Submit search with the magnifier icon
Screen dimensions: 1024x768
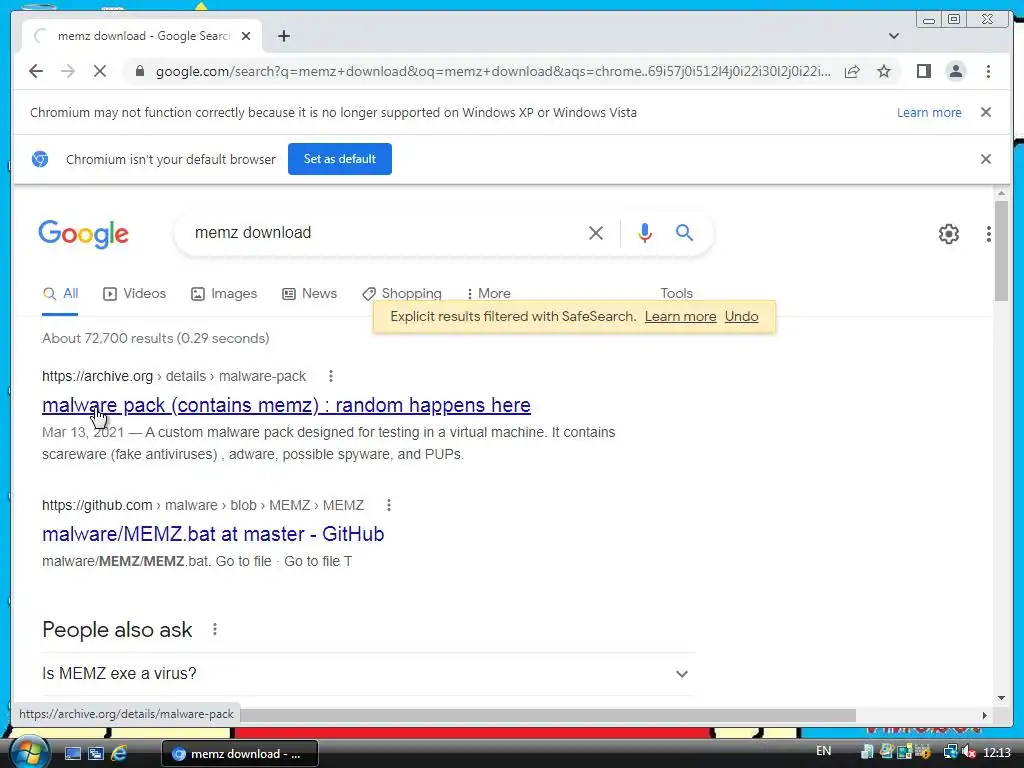coord(684,232)
